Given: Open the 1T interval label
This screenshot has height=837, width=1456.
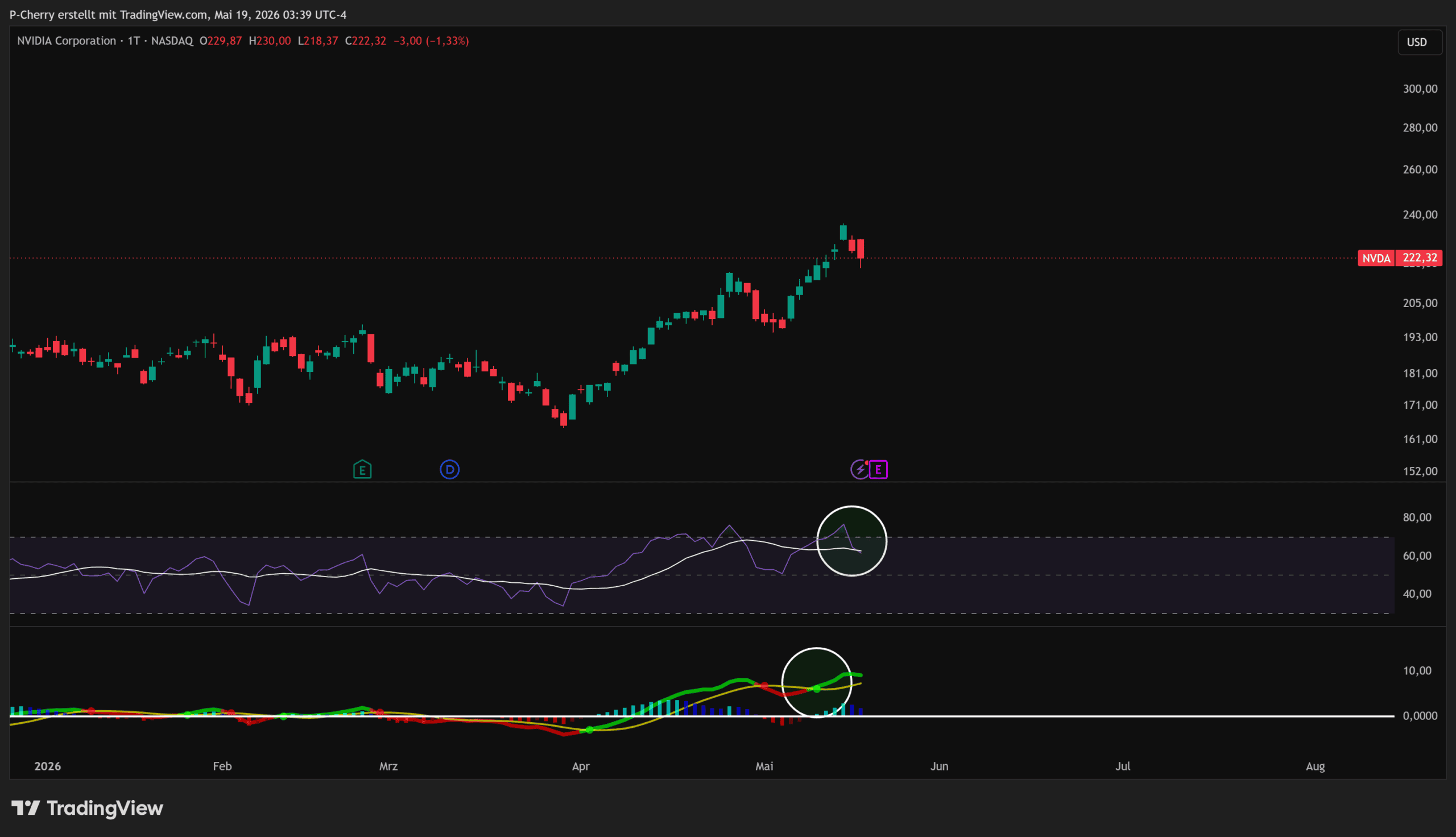Looking at the screenshot, I should (133, 41).
